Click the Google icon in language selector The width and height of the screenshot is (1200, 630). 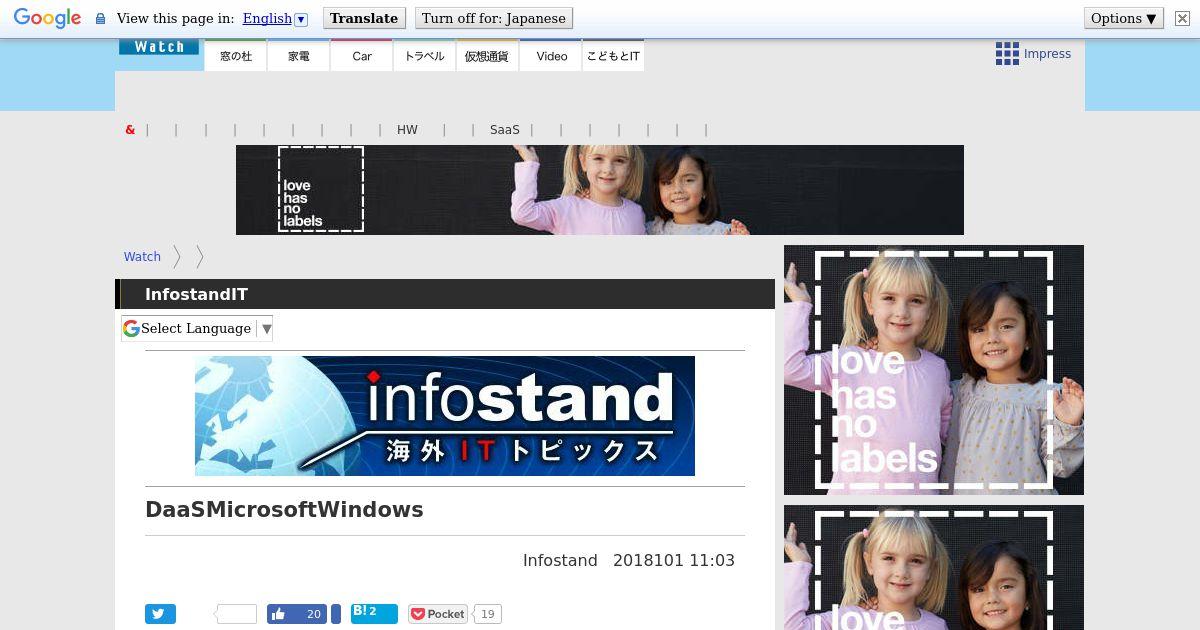(131, 328)
